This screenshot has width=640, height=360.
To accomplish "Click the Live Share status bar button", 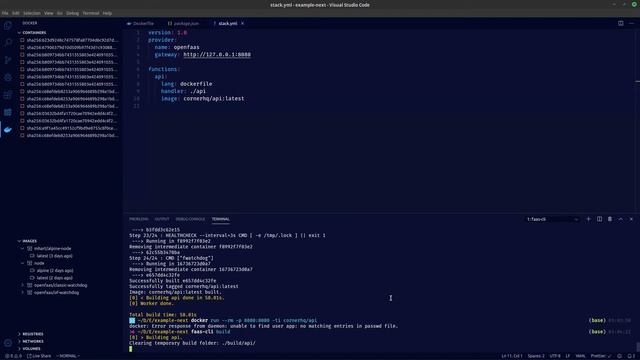I will click(39, 356).
